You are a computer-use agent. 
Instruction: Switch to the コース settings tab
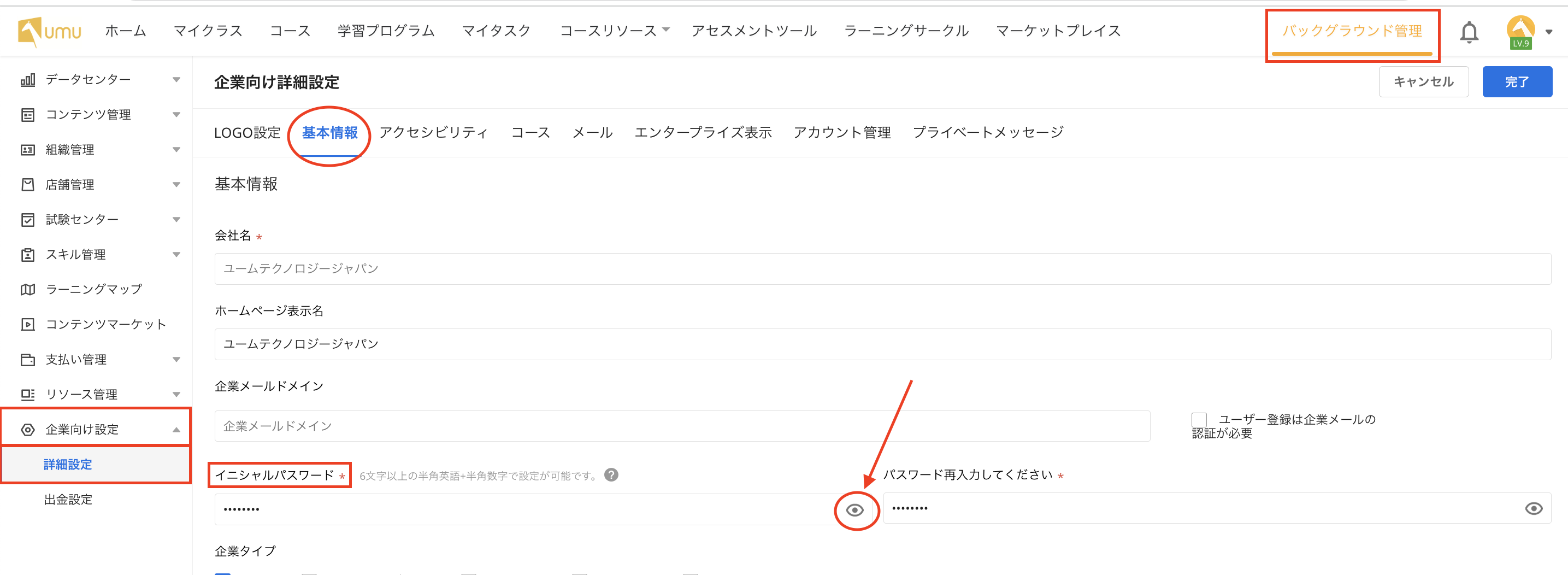531,133
